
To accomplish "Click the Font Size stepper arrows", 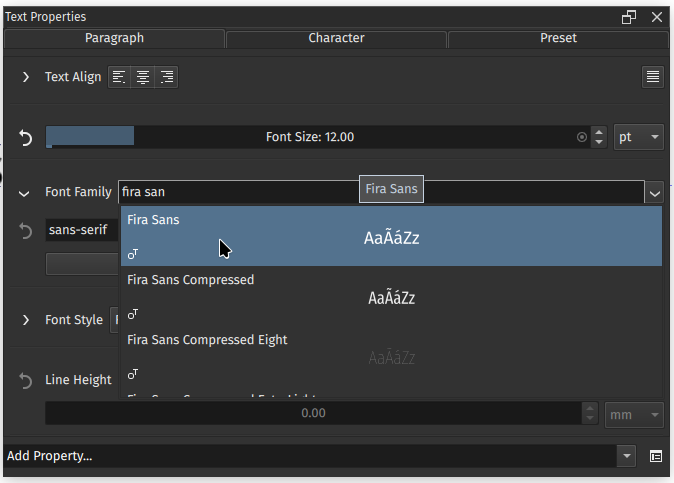I will 599,137.
